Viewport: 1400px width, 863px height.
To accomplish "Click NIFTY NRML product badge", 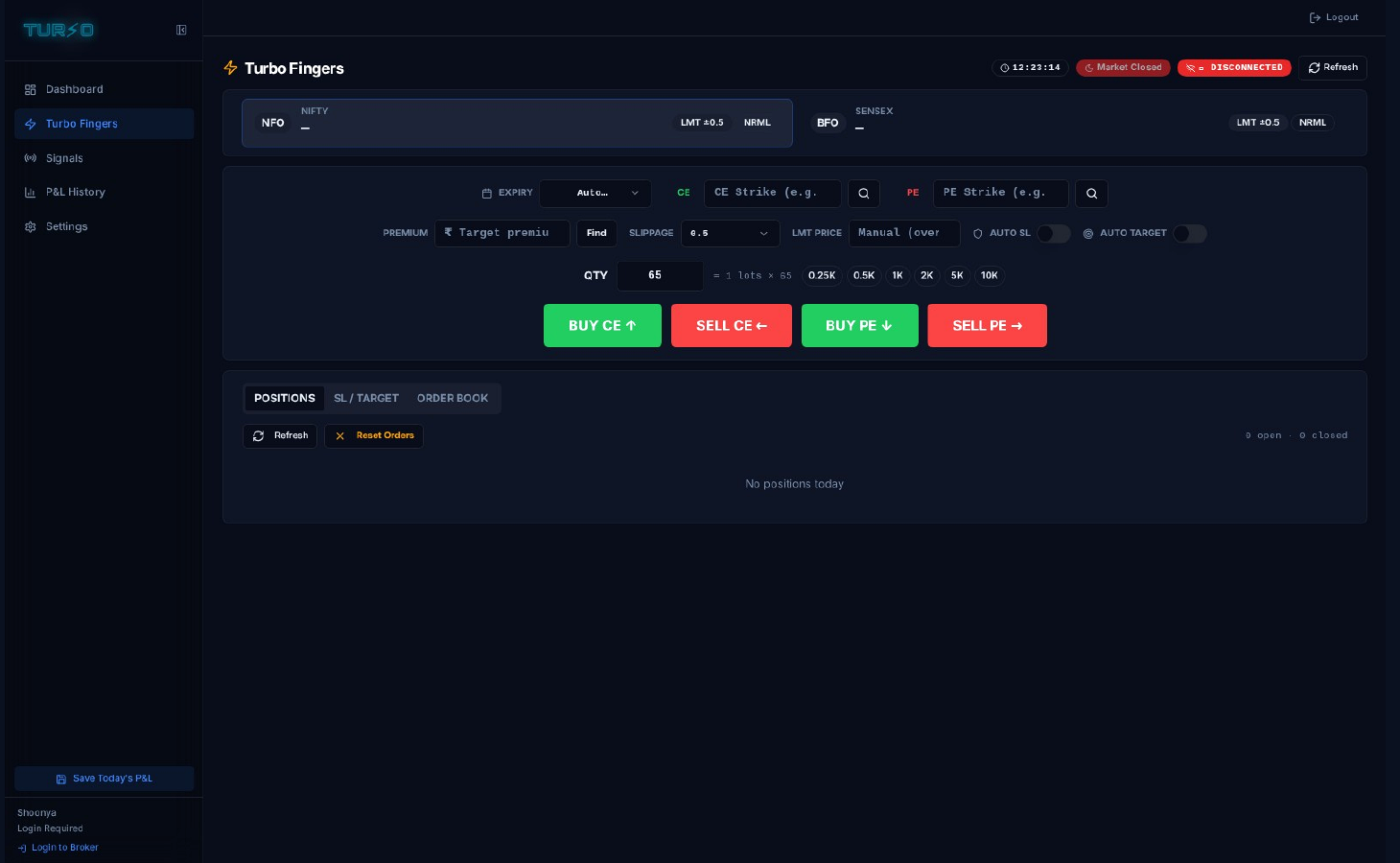I will coord(757,123).
